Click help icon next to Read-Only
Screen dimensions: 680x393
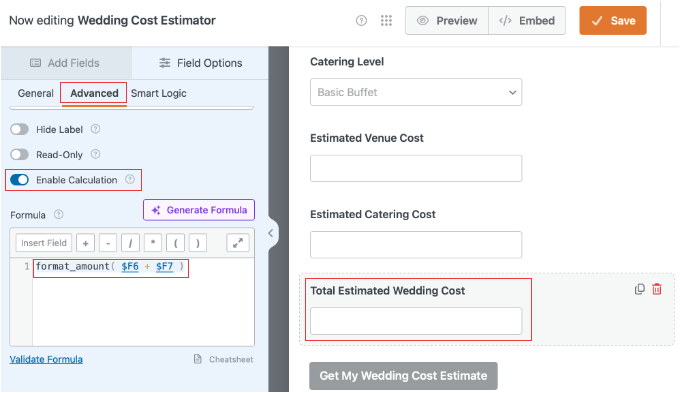coord(95,154)
